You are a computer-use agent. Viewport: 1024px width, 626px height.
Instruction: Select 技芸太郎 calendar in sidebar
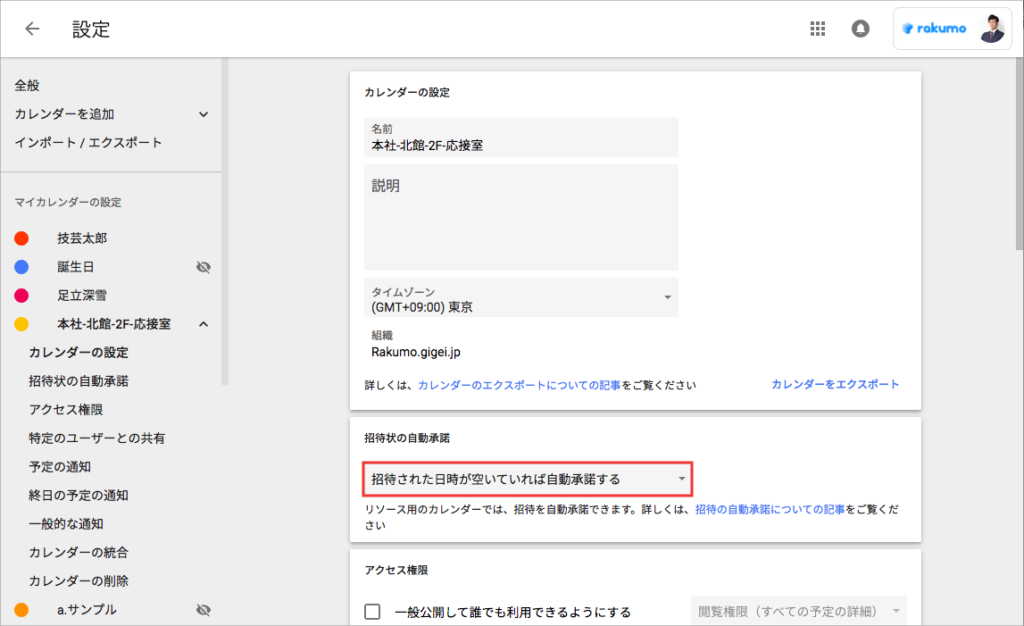coord(82,238)
